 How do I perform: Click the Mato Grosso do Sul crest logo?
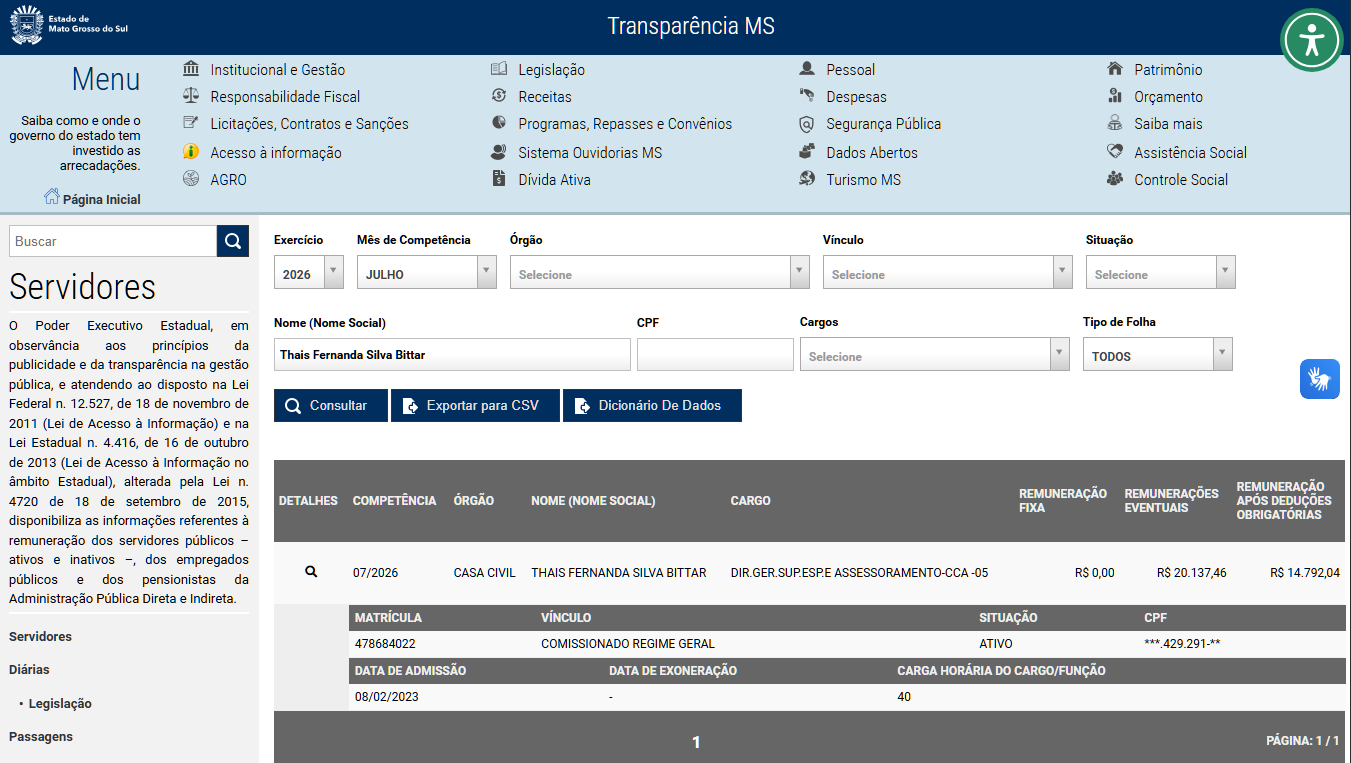tap(27, 24)
